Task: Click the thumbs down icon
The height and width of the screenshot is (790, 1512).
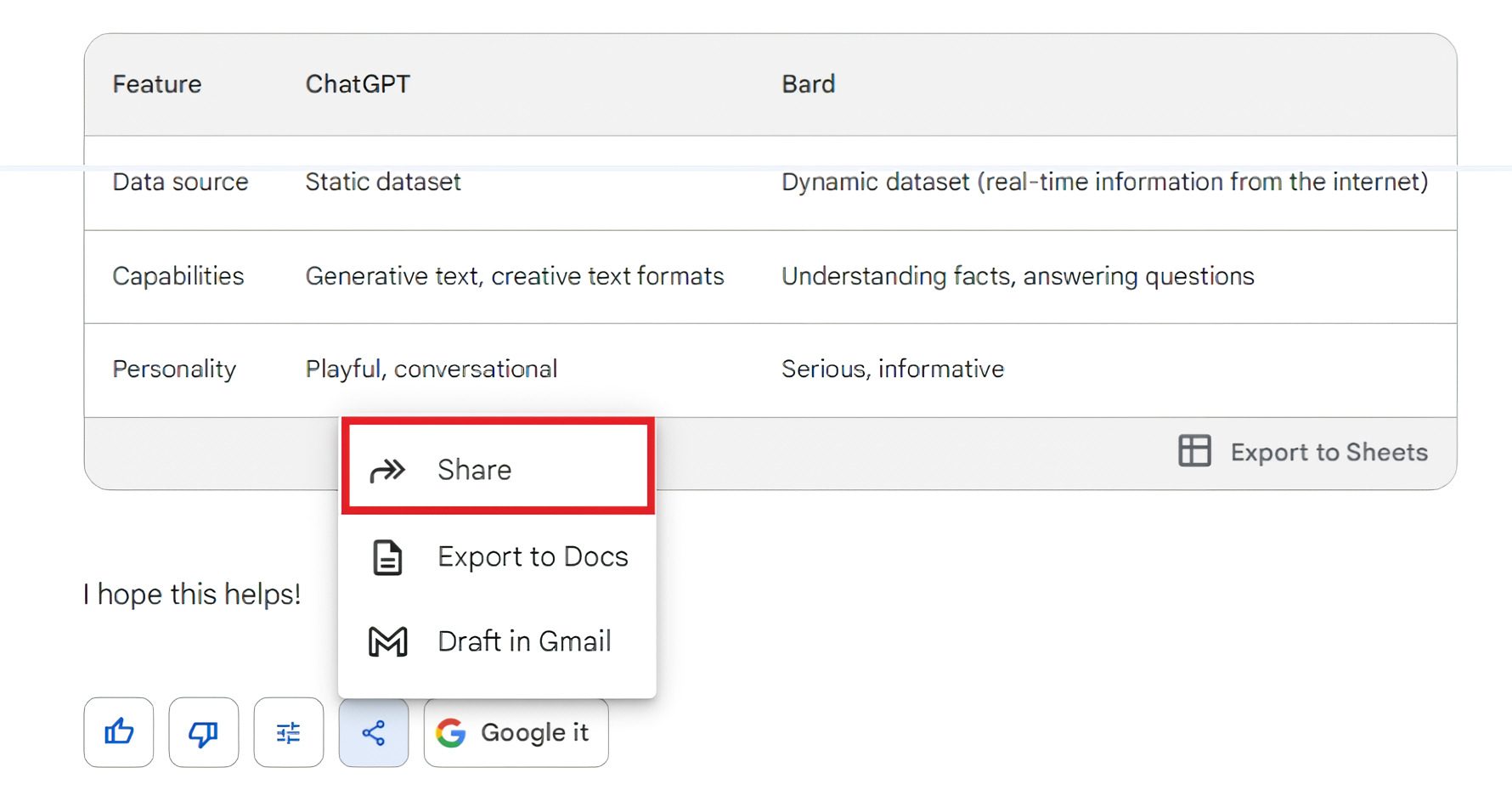Action: [x=204, y=732]
